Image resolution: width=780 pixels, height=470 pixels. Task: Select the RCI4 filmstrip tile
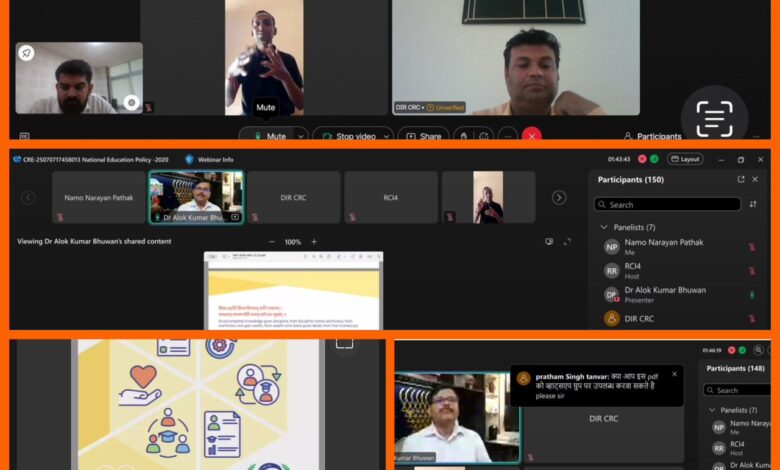pos(390,197)
